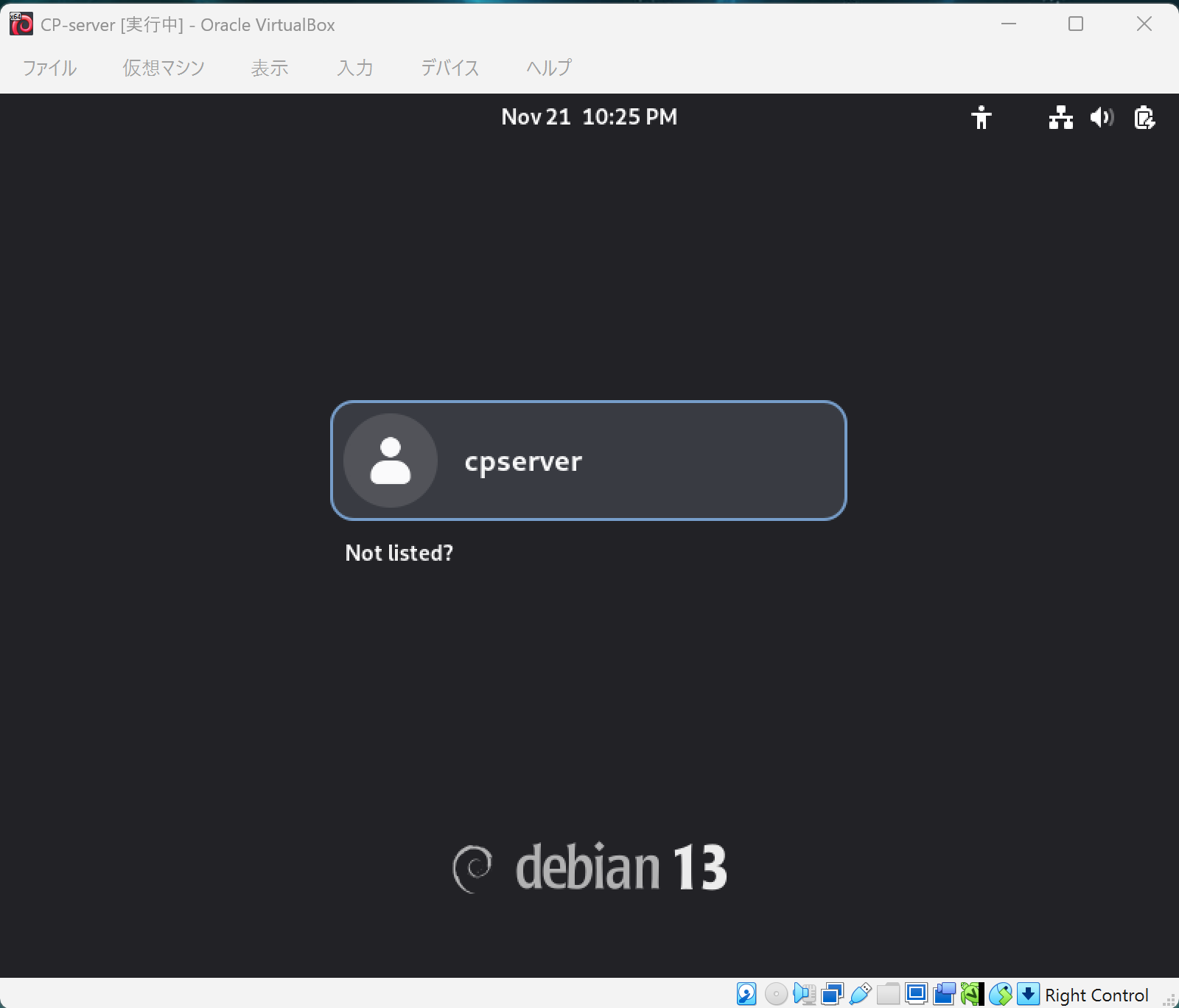1179x1008 pixels.
Task: Close the CP-server VirtualBox window
Action: 1144,24
